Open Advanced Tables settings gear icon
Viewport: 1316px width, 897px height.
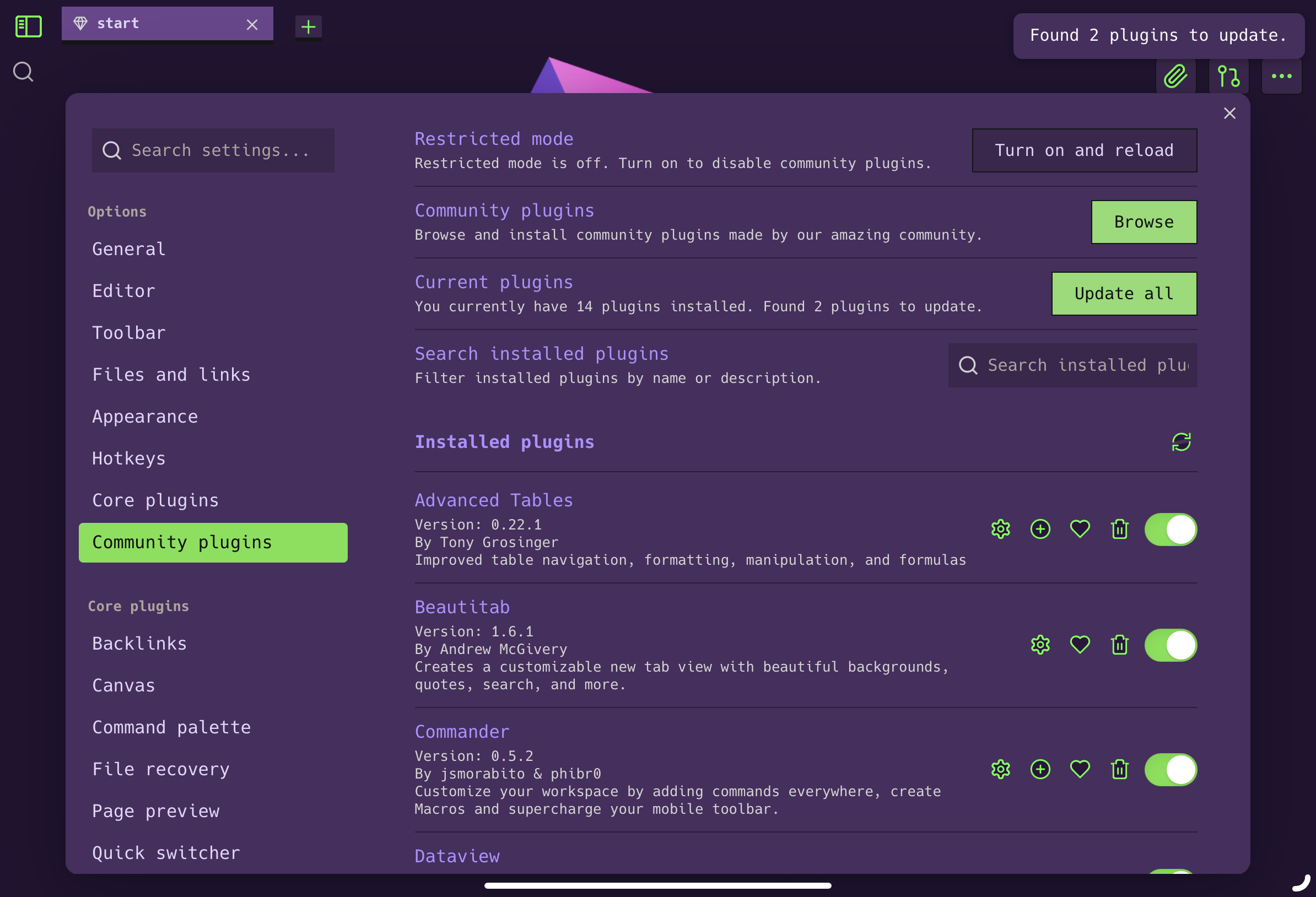pos(1001,529)
